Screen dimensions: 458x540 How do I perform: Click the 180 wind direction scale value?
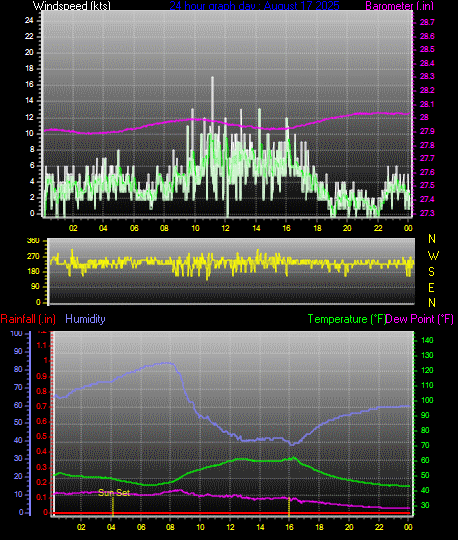coord(34,271)
